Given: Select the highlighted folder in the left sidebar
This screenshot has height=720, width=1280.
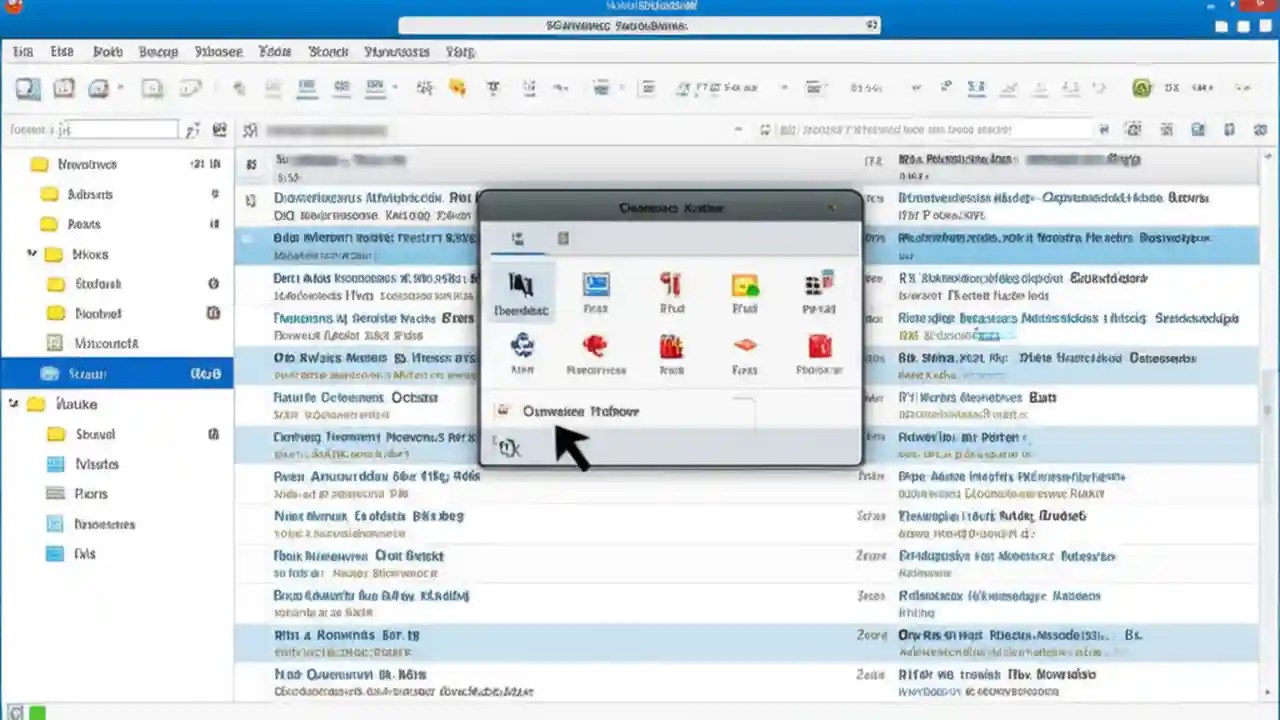Looking at the screenshot, I should pos(88,373).
